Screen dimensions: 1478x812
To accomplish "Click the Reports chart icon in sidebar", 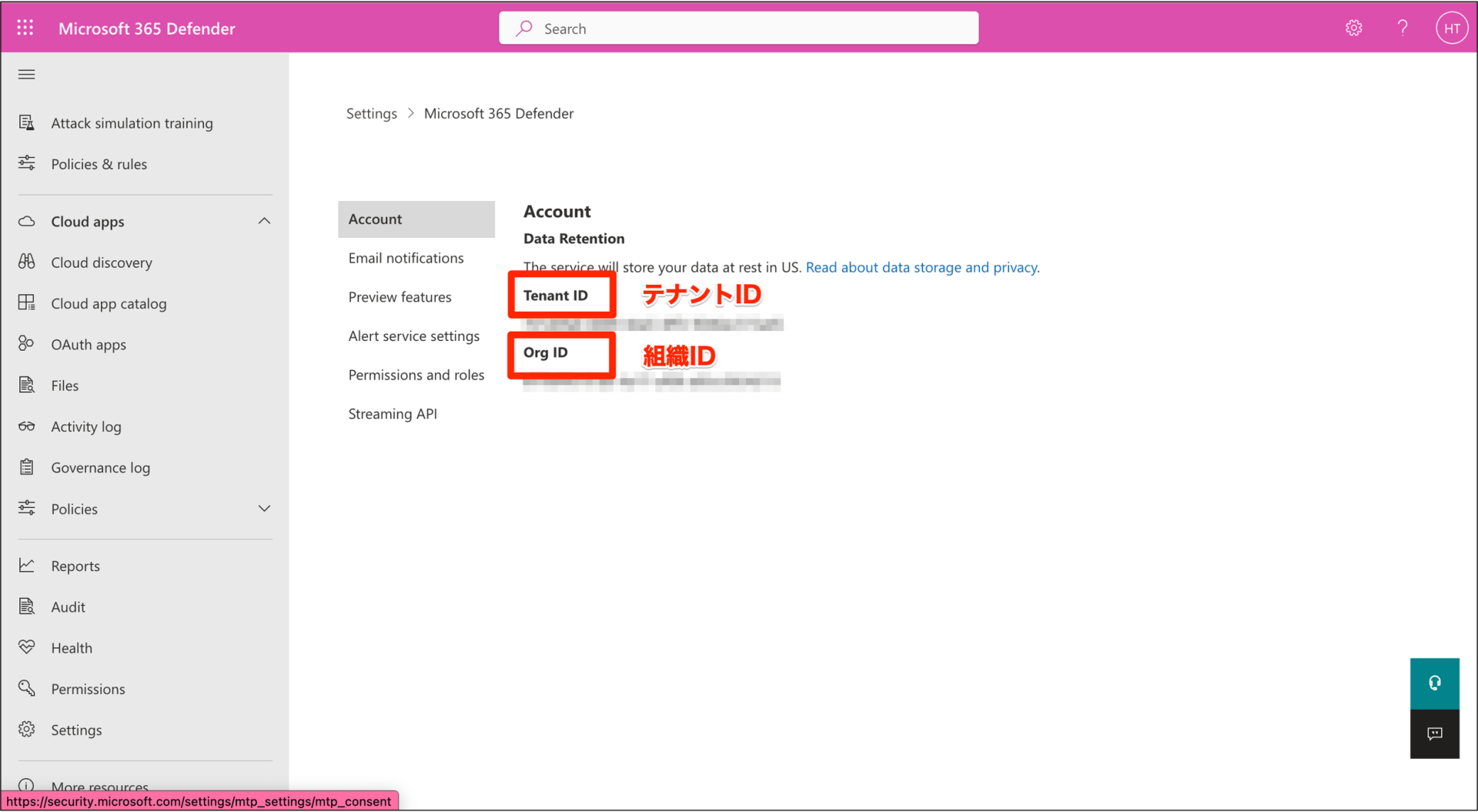I will pos(26,565).
